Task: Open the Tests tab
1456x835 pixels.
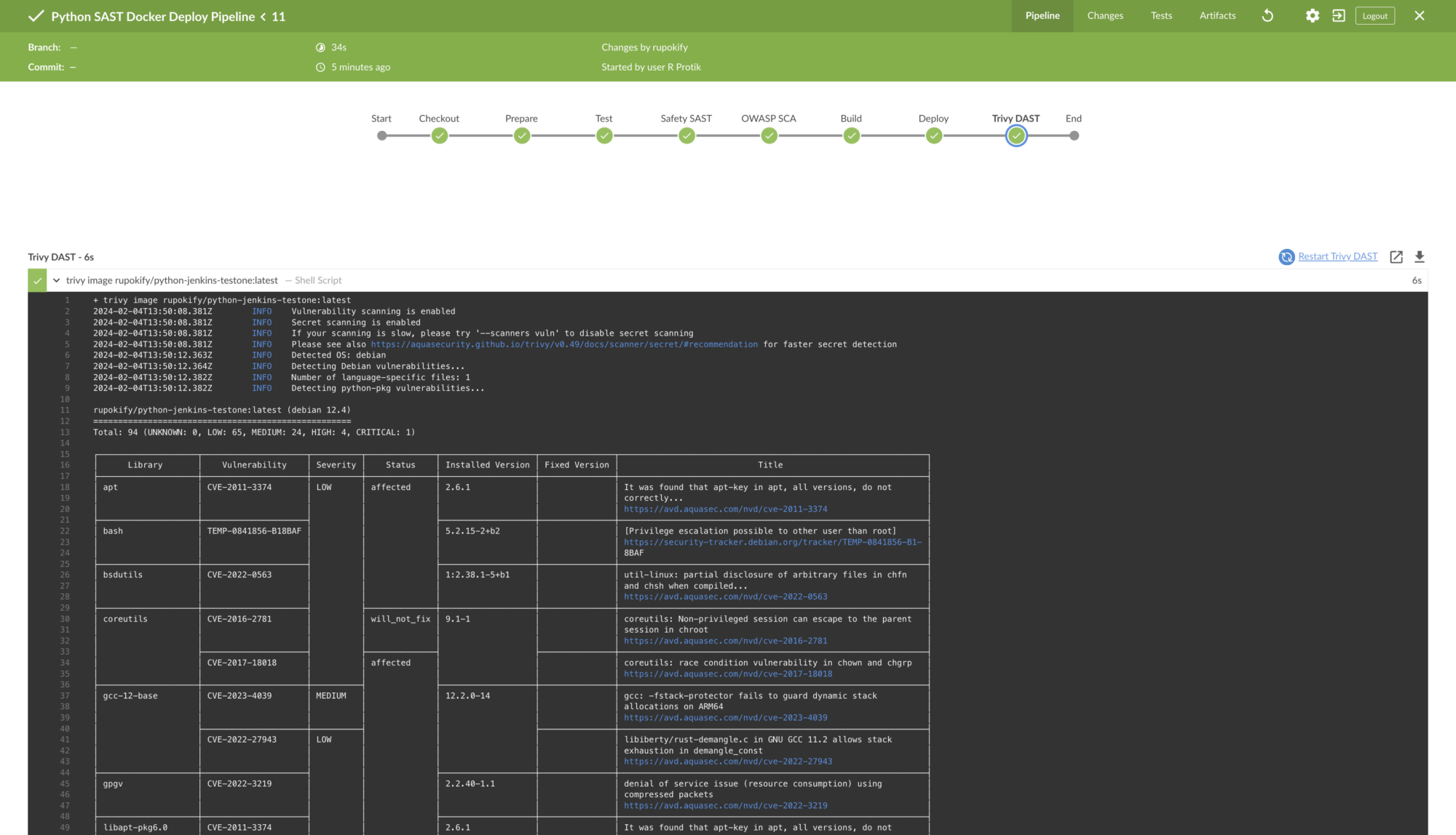Action: click(1161, 15)
